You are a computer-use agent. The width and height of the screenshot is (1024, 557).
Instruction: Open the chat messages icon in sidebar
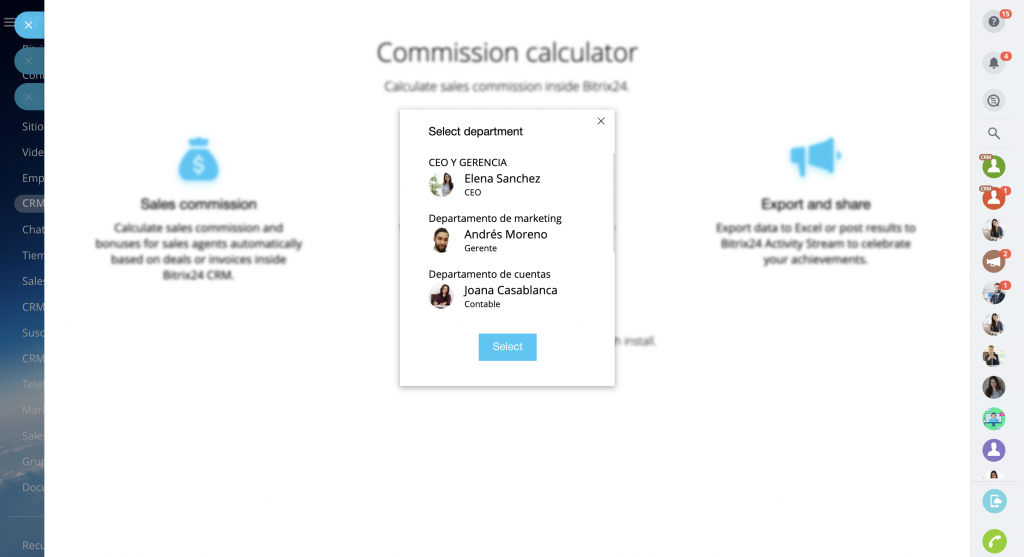point(993,100)
